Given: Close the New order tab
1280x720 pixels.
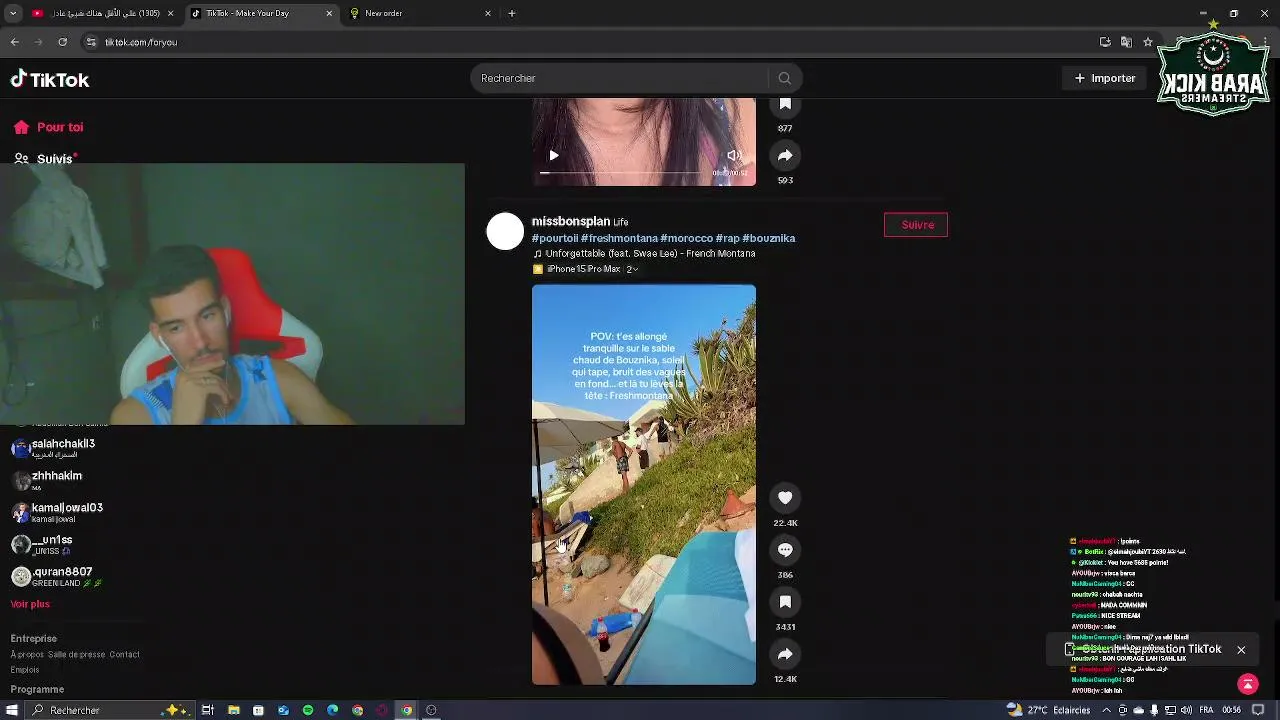Looking at the screenshot, I should (x=488, y=13).
